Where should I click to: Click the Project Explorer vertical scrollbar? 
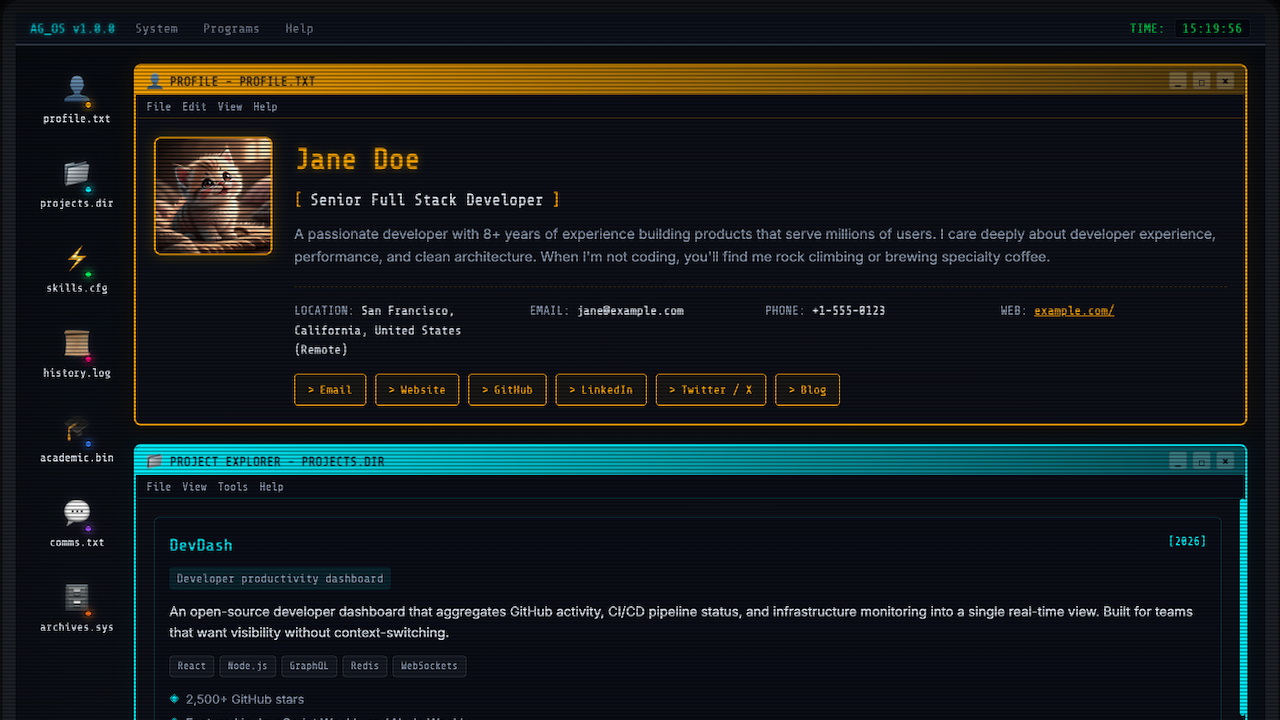(1243, 608)
